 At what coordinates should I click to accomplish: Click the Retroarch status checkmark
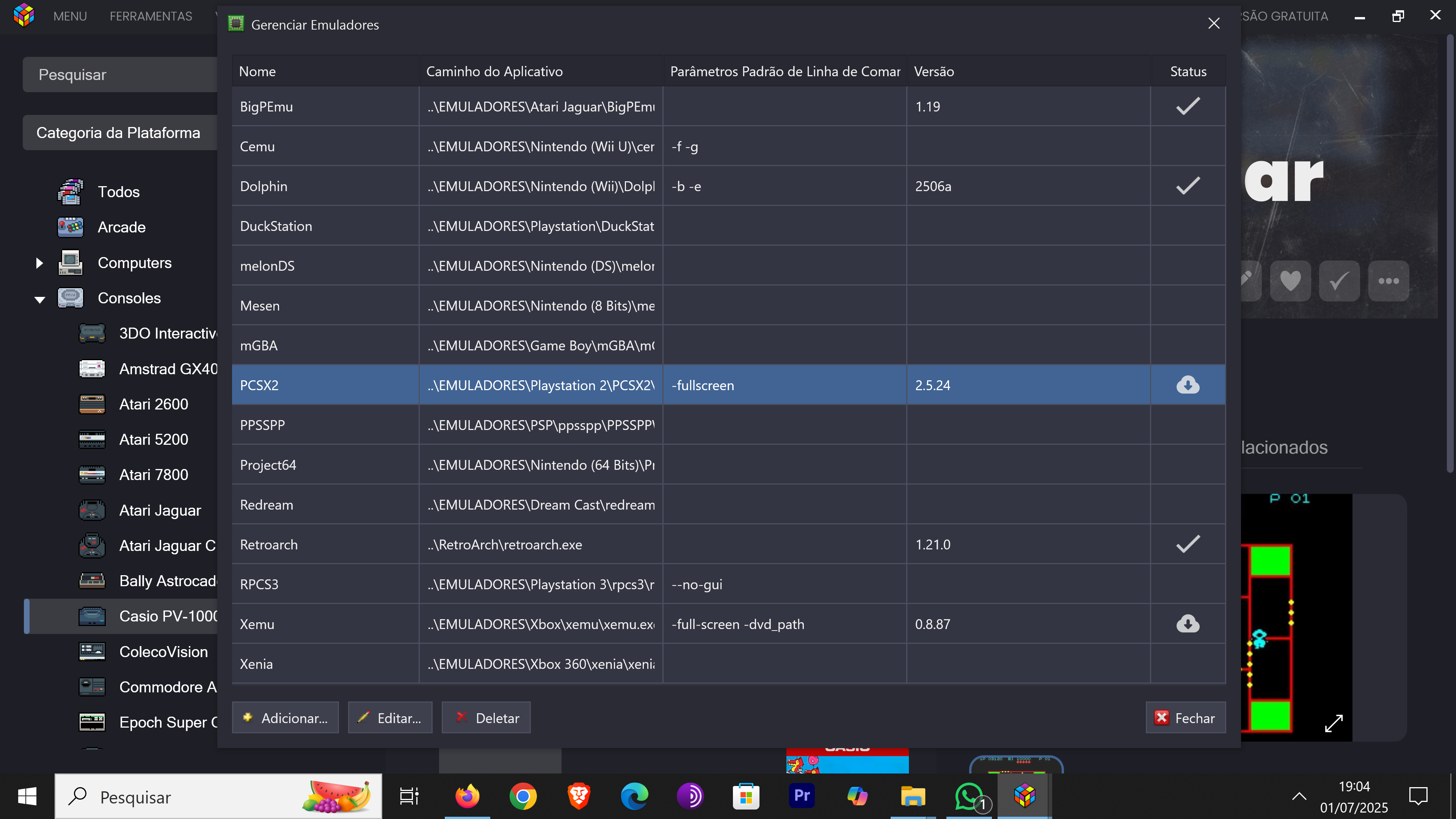click(x=1188, y=544)
